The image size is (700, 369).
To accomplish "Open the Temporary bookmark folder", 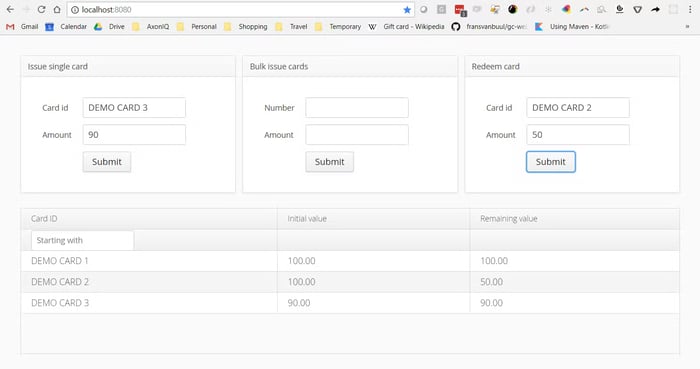I will pos(338,27).
